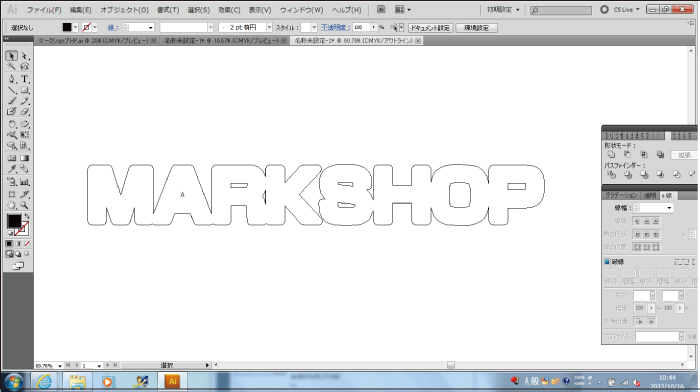700x392 pixels.
Task: Toggle the None fill mode button
Action: tap(27, 244)
